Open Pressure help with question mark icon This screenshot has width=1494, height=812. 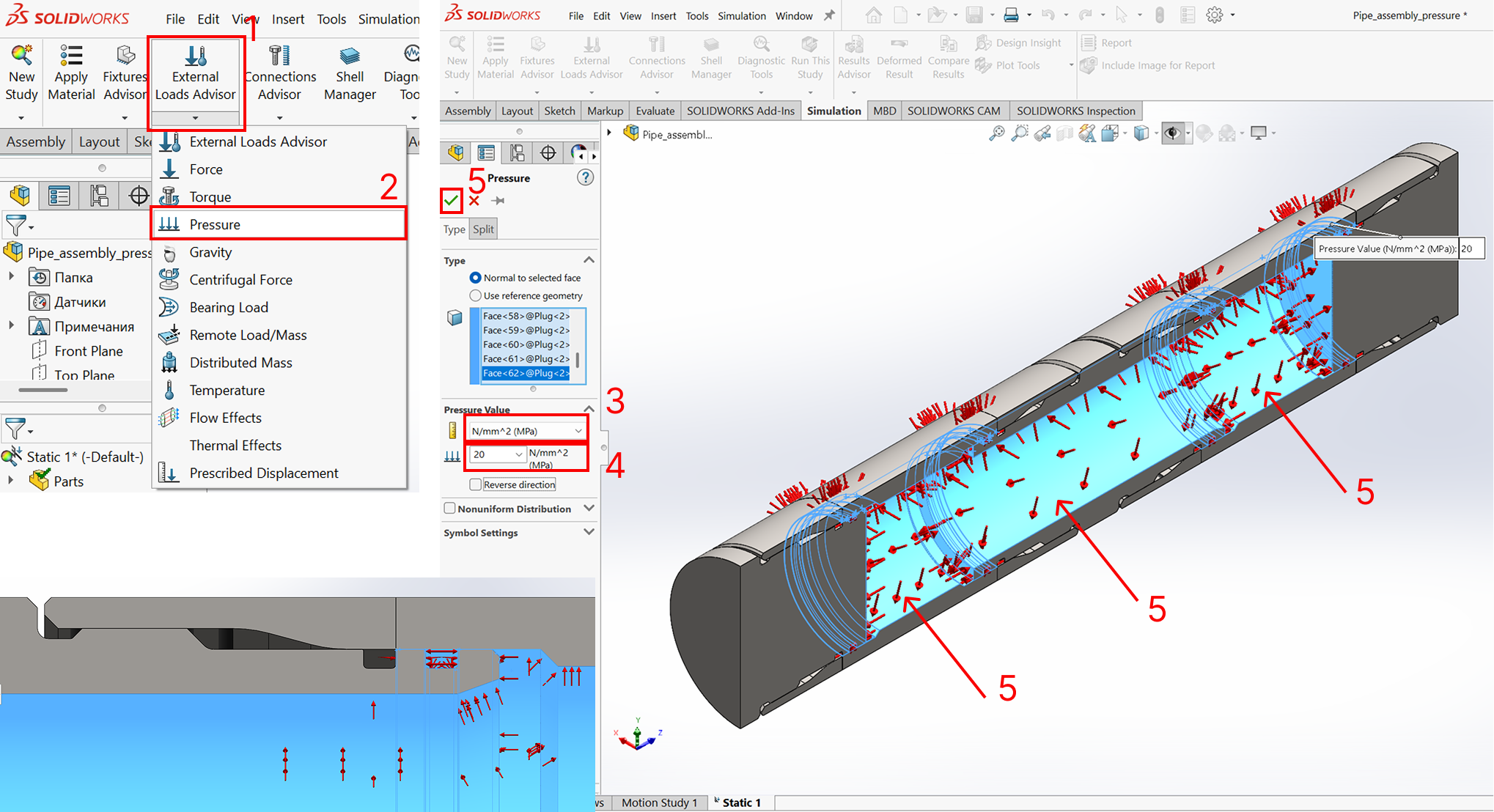point(585,177)
